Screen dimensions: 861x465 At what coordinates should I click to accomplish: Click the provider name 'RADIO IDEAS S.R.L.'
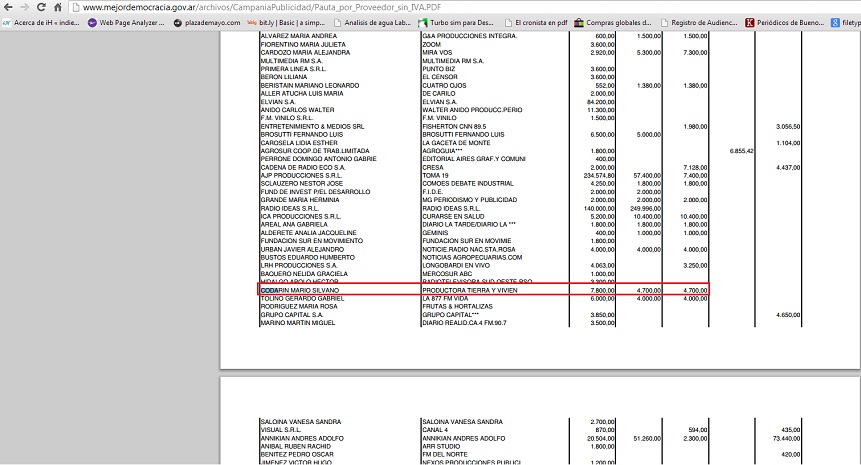point(289,209)
